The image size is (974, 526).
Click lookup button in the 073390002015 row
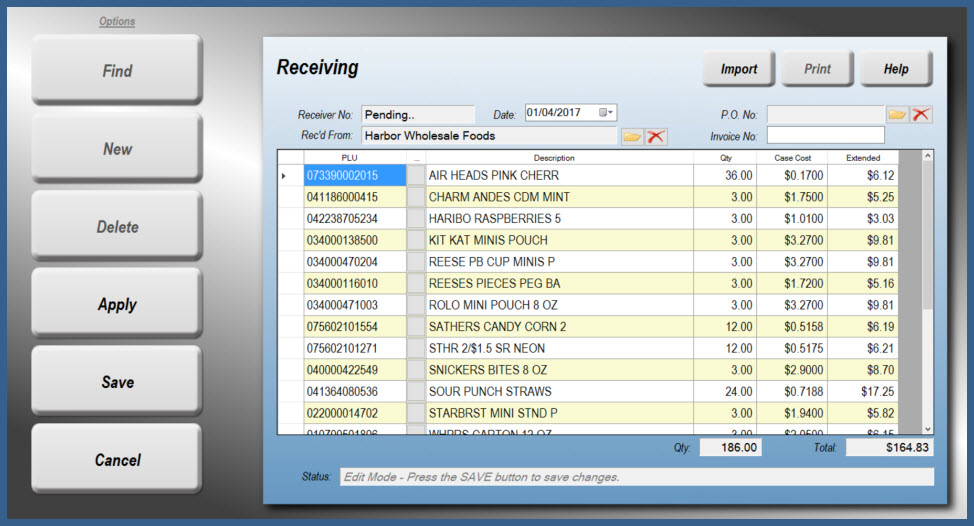tap(416, 175)
